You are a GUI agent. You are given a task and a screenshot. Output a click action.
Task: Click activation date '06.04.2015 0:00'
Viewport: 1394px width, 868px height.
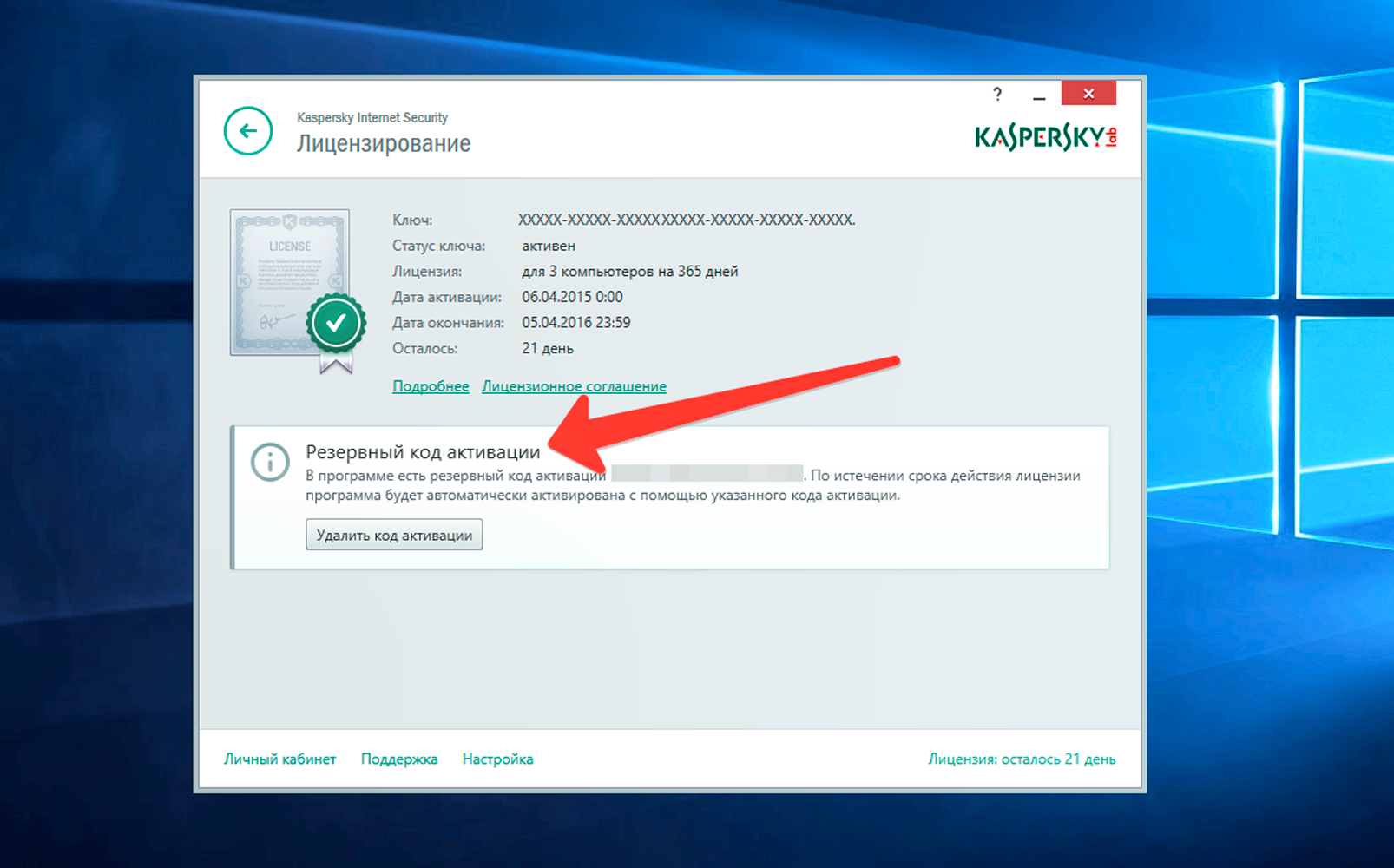pyautogui.click(x=572, y=297)
